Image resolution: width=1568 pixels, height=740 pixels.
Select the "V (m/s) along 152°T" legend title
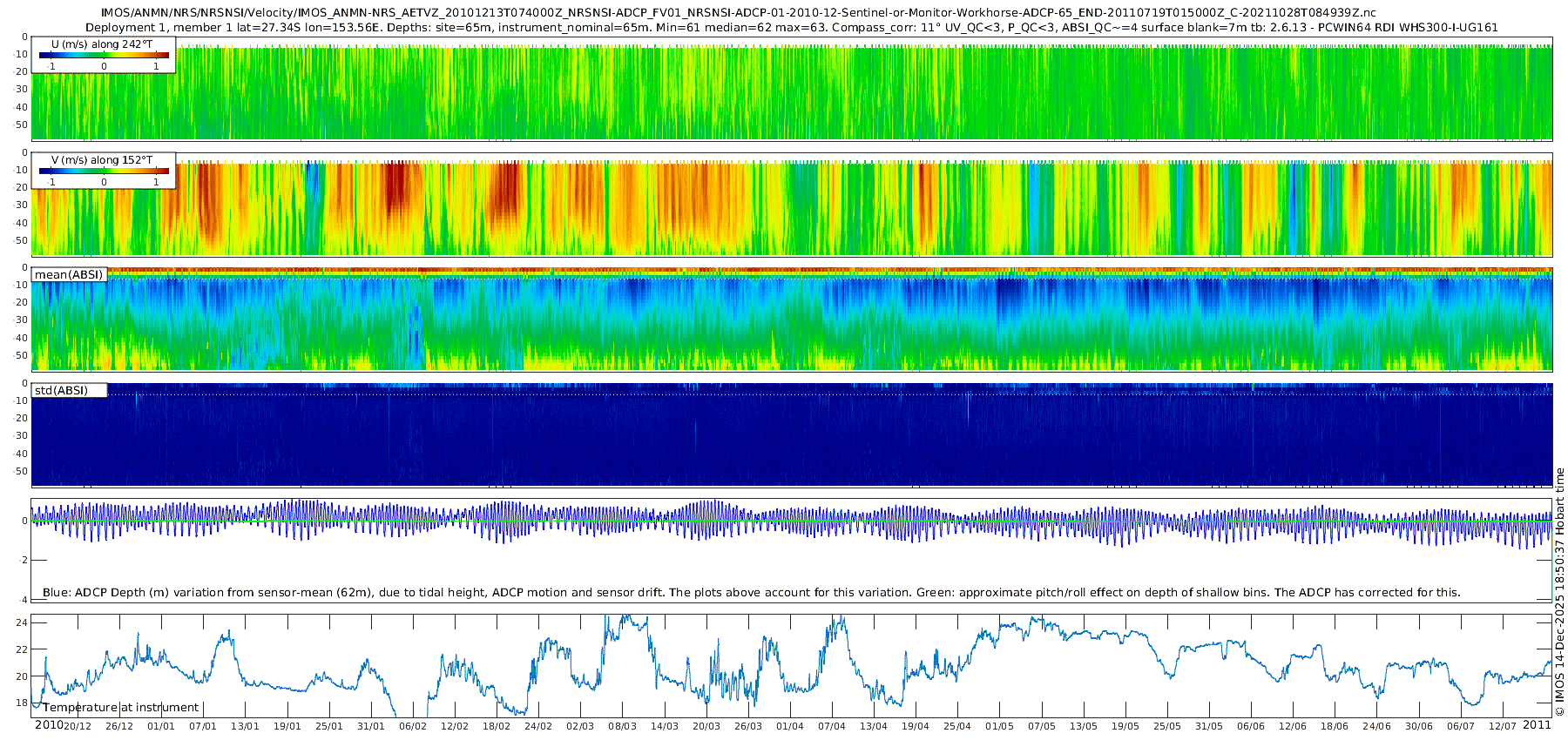click(102, 160)
